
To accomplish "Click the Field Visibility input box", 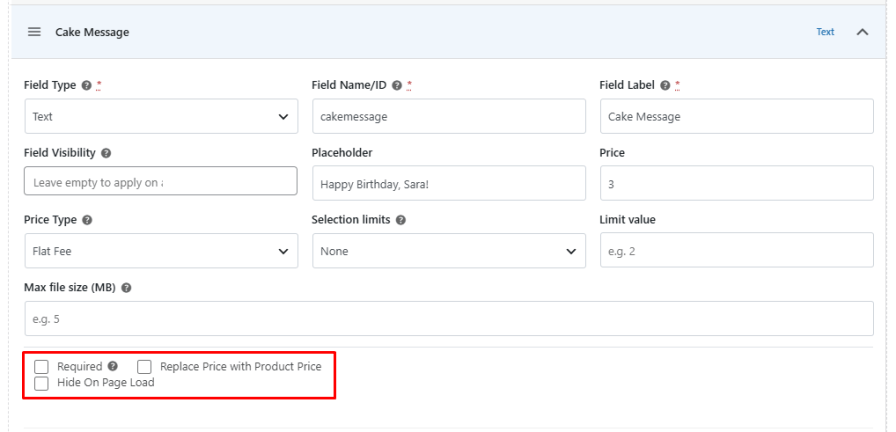I will coord(161,181).
